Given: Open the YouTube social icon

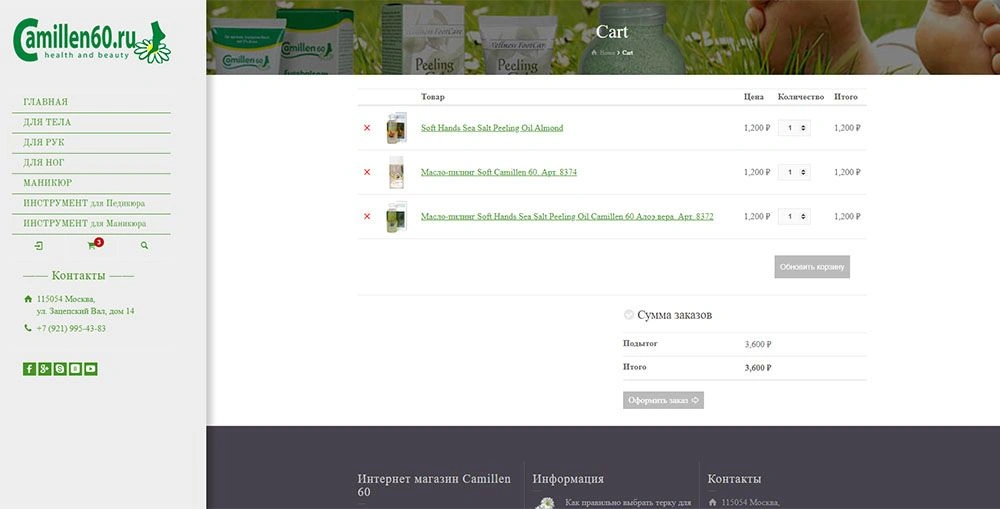Looking at the screenshot, I should 91,369.
